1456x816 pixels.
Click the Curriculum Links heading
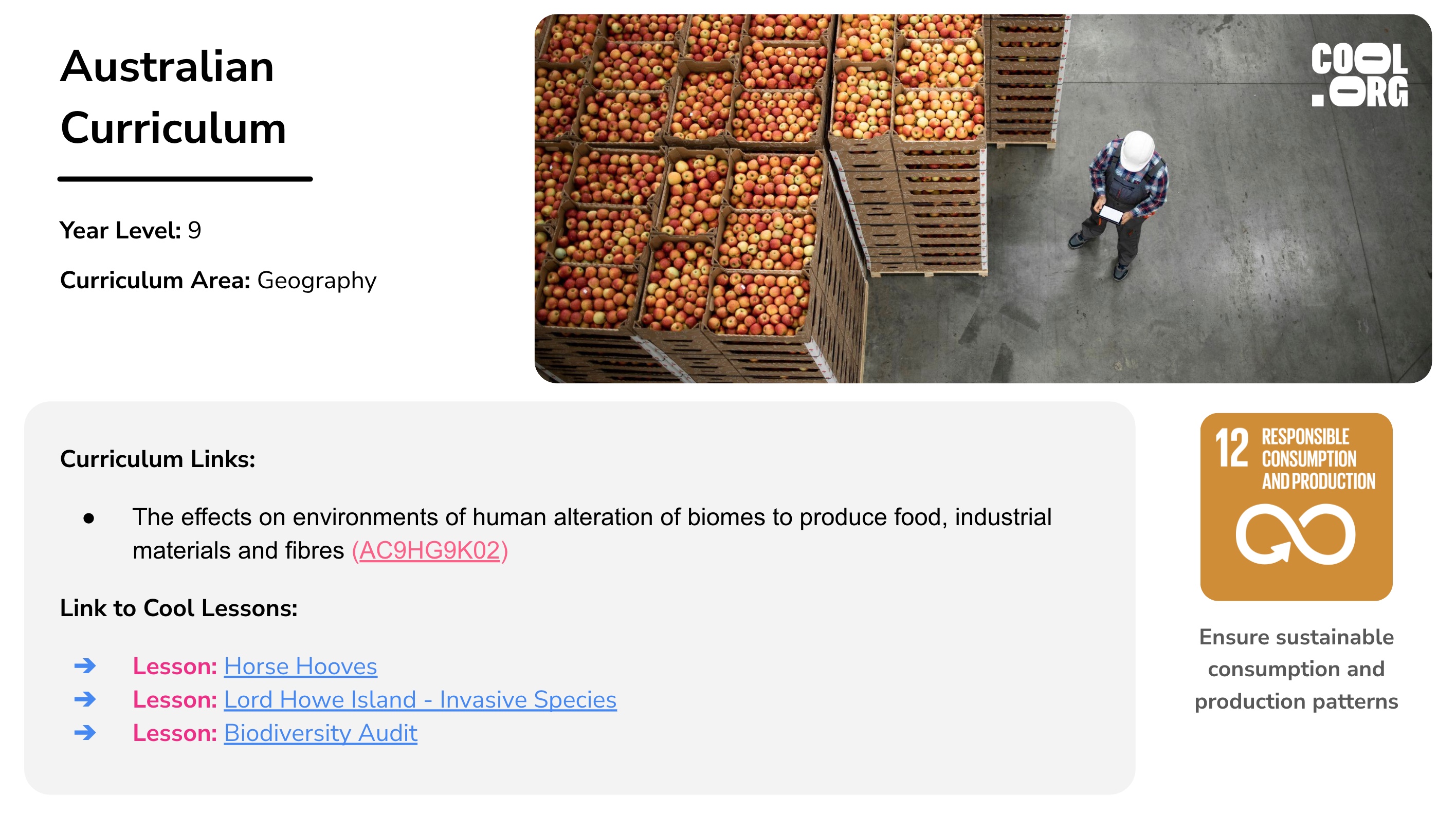(158, 459)
